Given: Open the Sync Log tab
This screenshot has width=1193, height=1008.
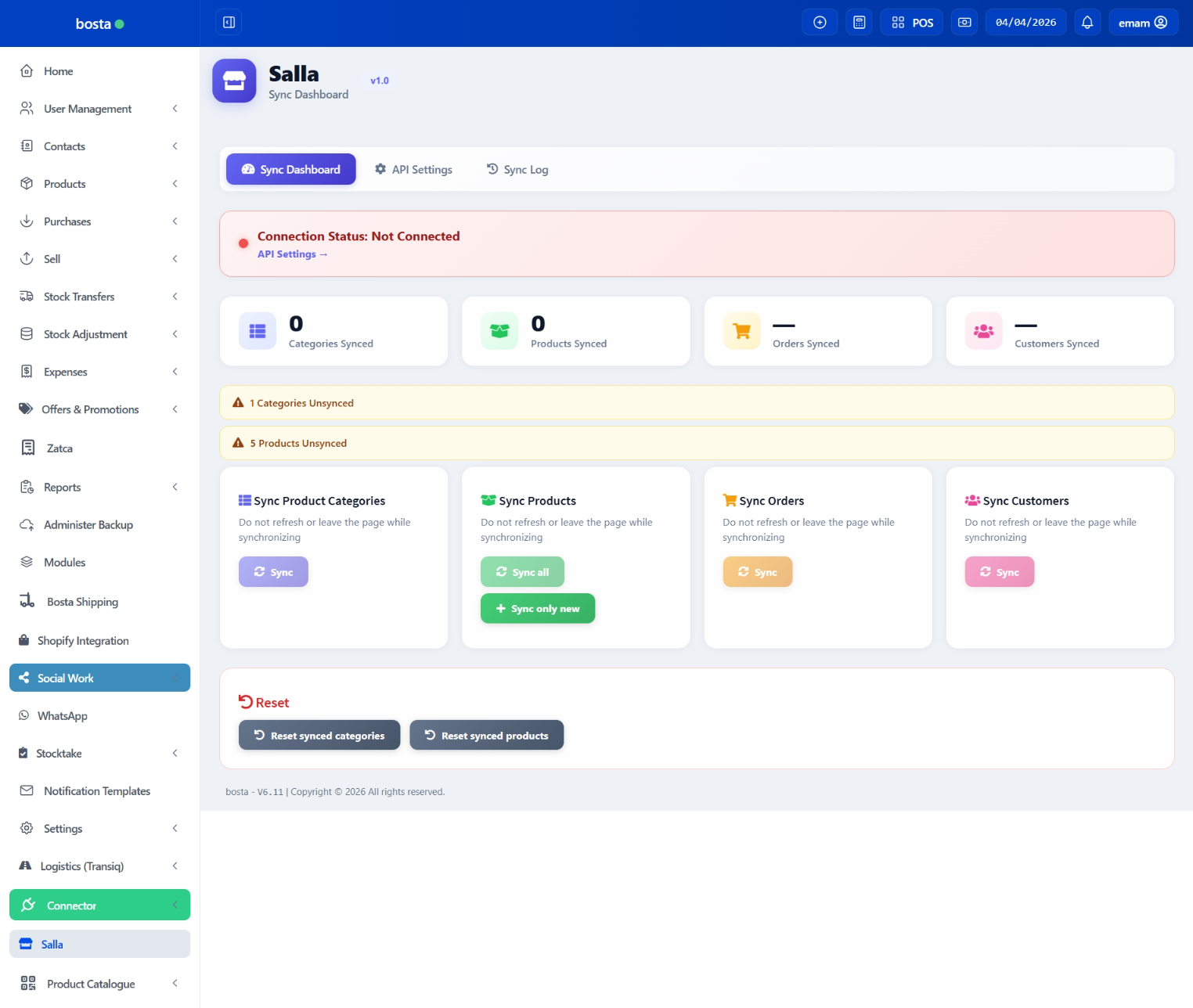Looking at the screenshot, I should click(517, 170).
